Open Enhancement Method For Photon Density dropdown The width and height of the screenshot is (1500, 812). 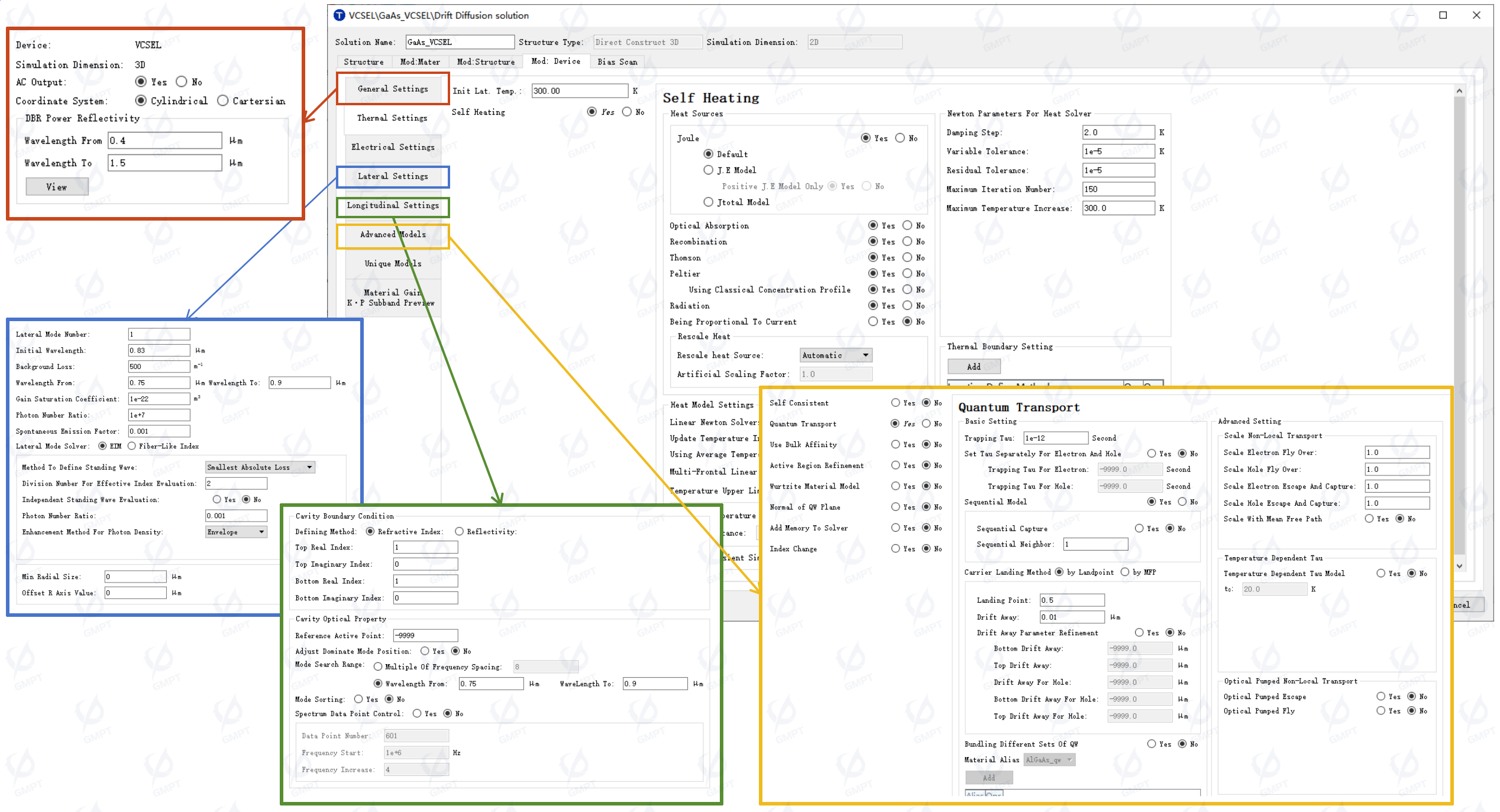[x=236, y=532]
